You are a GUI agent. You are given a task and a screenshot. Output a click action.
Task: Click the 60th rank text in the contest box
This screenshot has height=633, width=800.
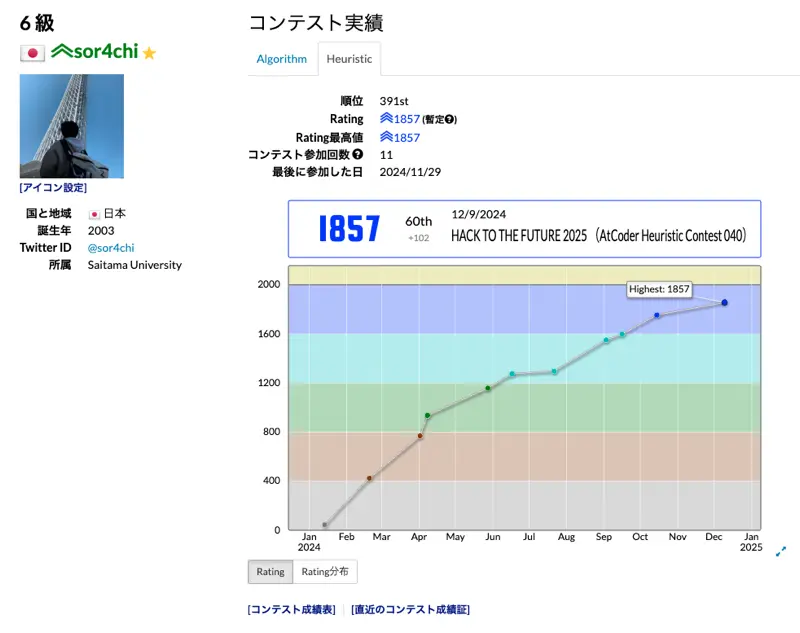click(x=418, y=221)
